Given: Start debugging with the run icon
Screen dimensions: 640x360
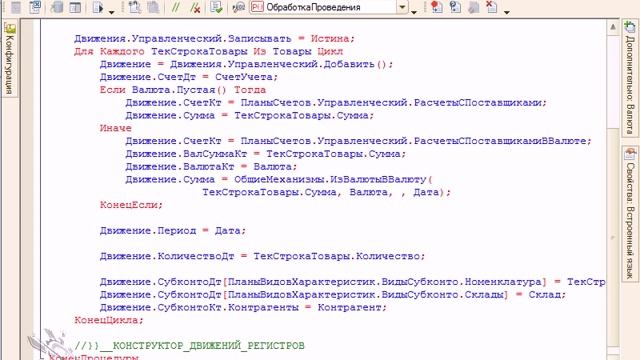Looking at the screenshot, I should [x=98, y=7].
